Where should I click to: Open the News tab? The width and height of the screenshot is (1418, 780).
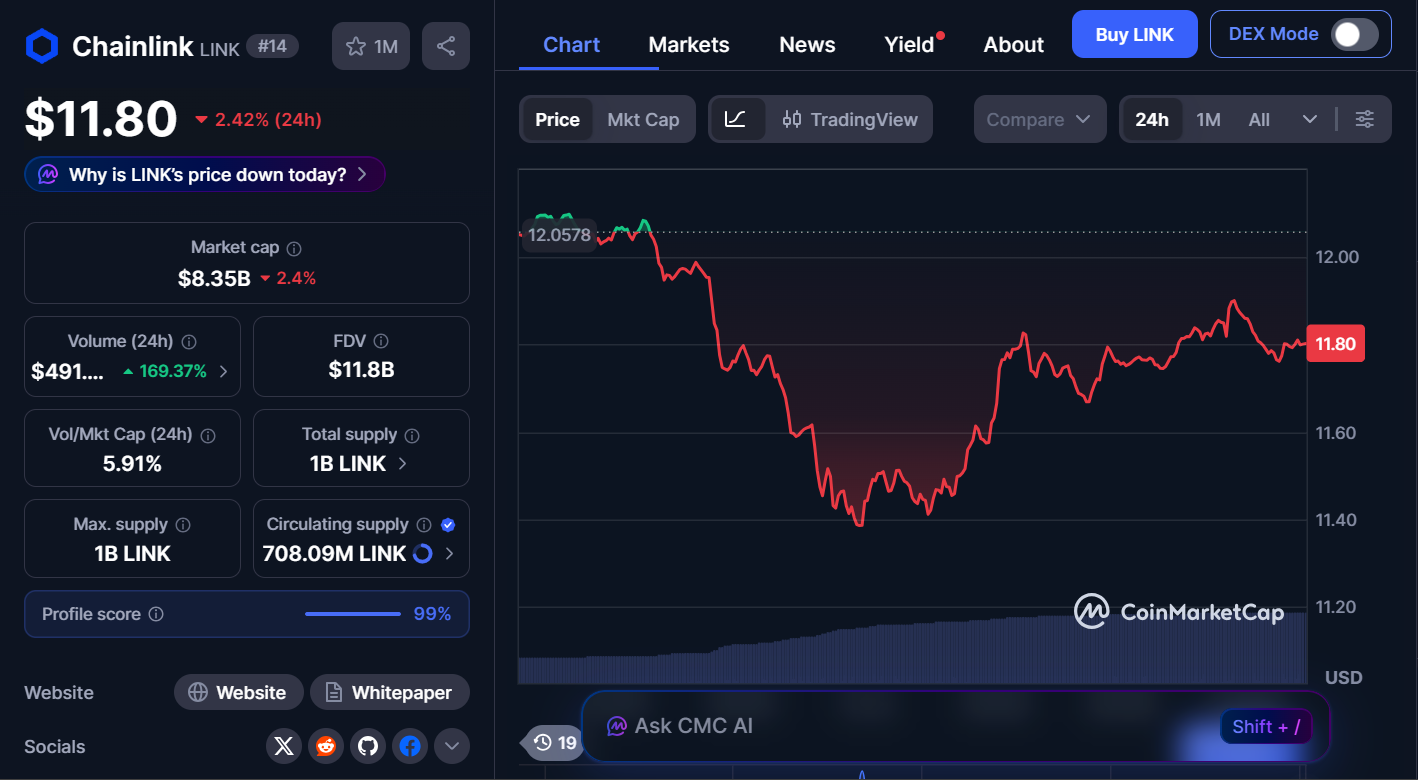[x=807, y=45]
